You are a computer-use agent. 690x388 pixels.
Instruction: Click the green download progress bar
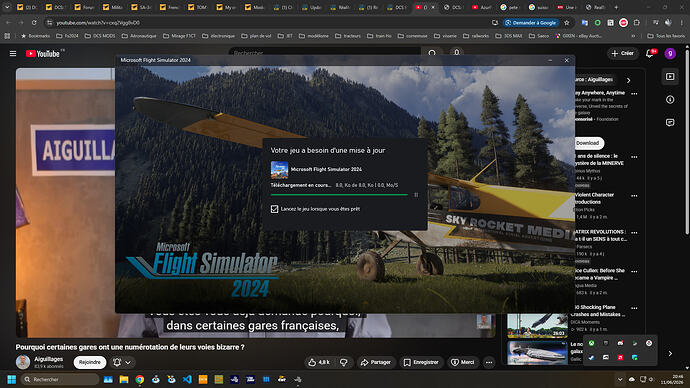(339, 194)
